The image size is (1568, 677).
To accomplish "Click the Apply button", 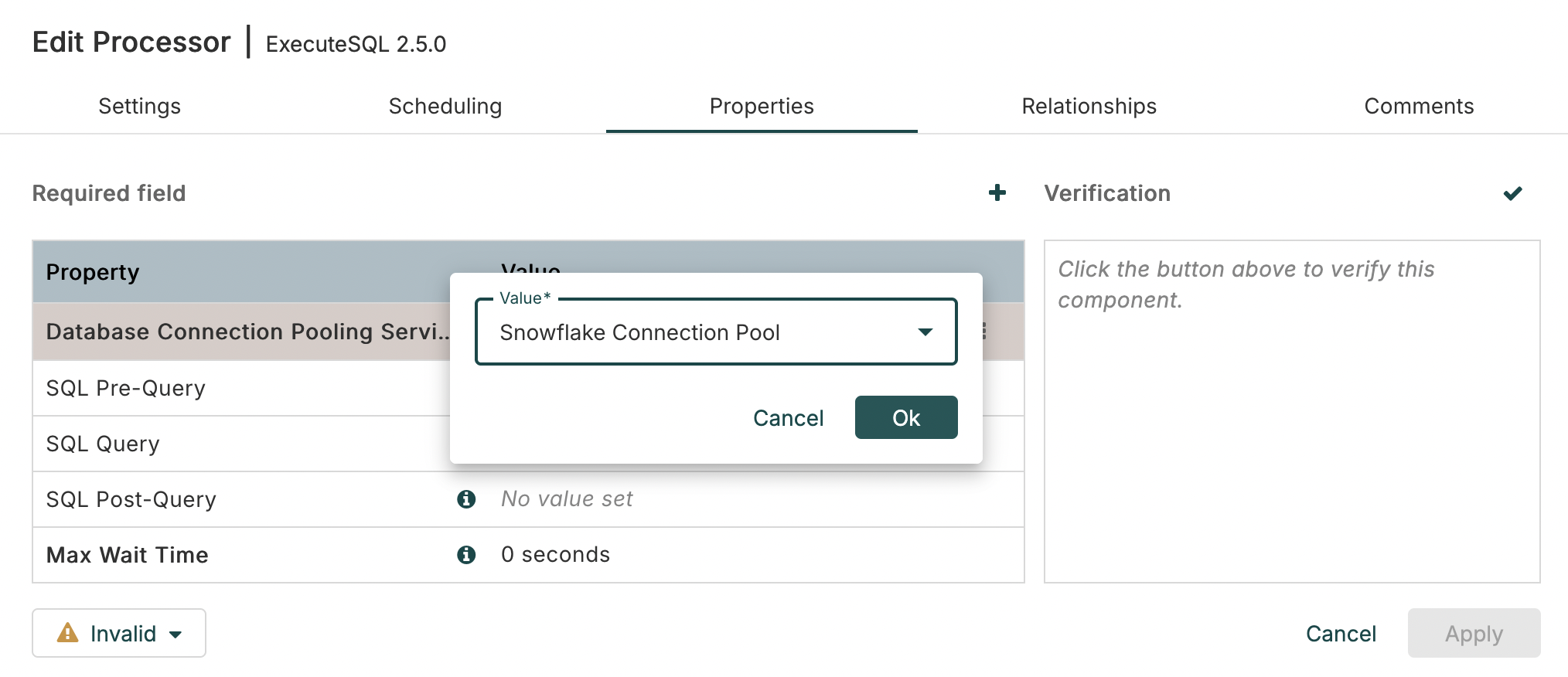I will [x=1473, y=634].
